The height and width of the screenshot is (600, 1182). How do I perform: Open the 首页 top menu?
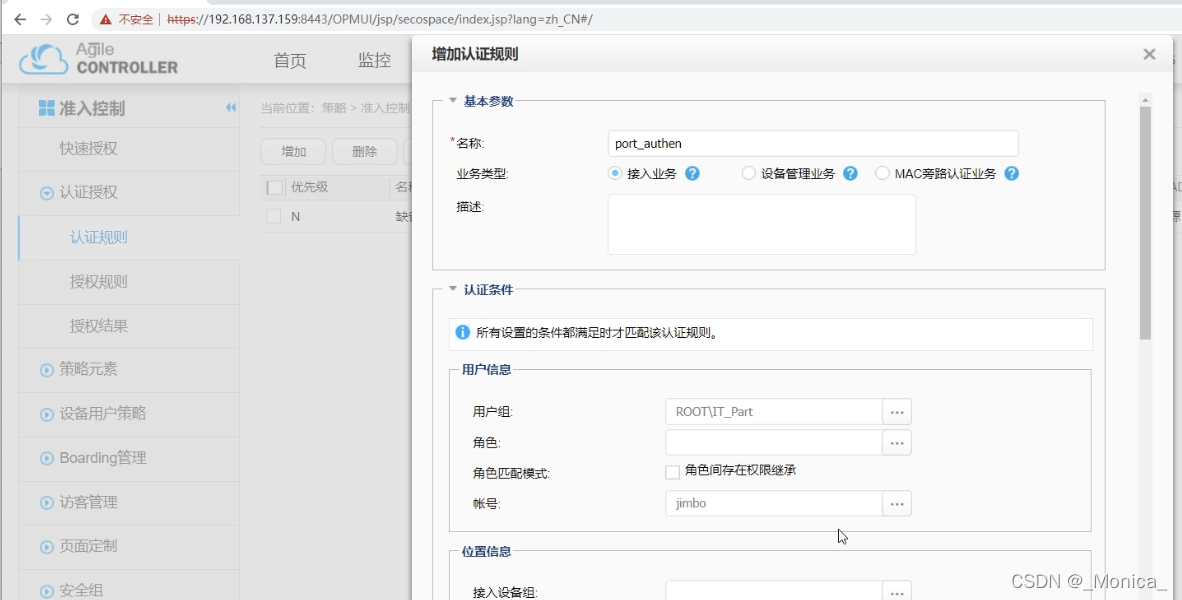tap(290, 60)
